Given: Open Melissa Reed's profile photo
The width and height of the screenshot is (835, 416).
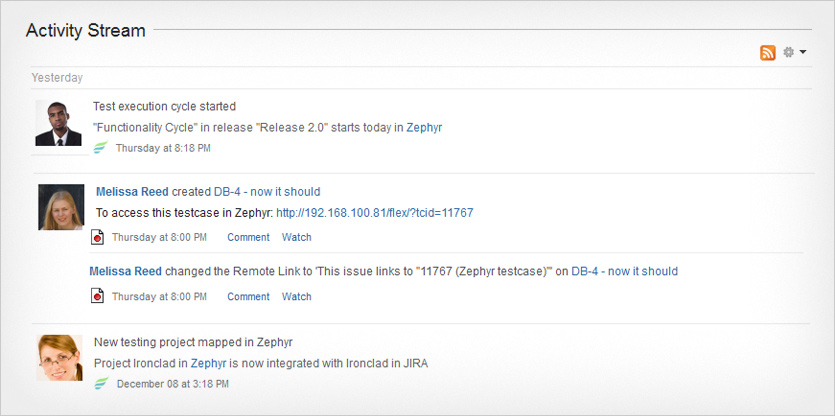Looking at the screenshot, I should click(61, 207).
